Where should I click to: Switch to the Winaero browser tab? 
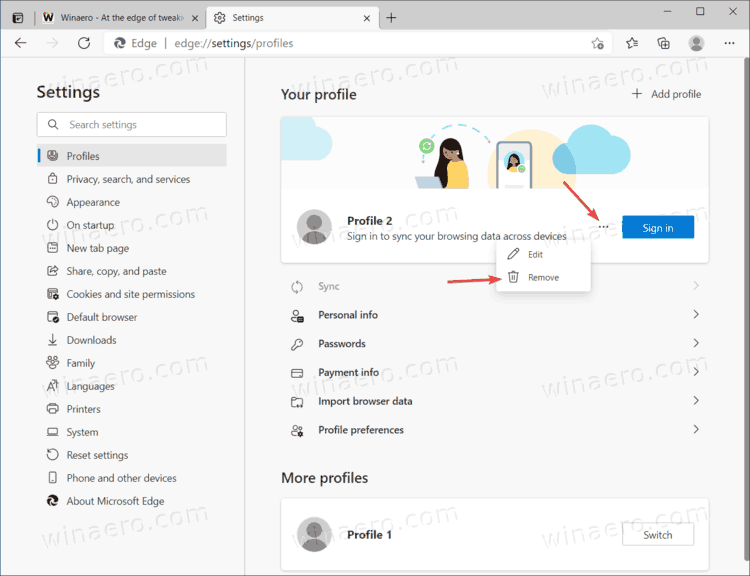point(110,18)
